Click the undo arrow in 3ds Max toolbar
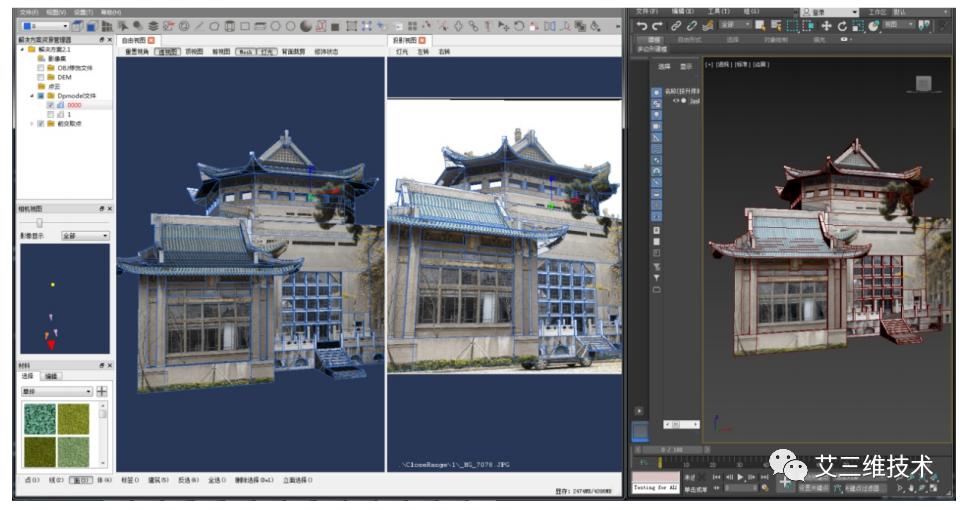Viewport: 966px width, 510px height. 642,26
